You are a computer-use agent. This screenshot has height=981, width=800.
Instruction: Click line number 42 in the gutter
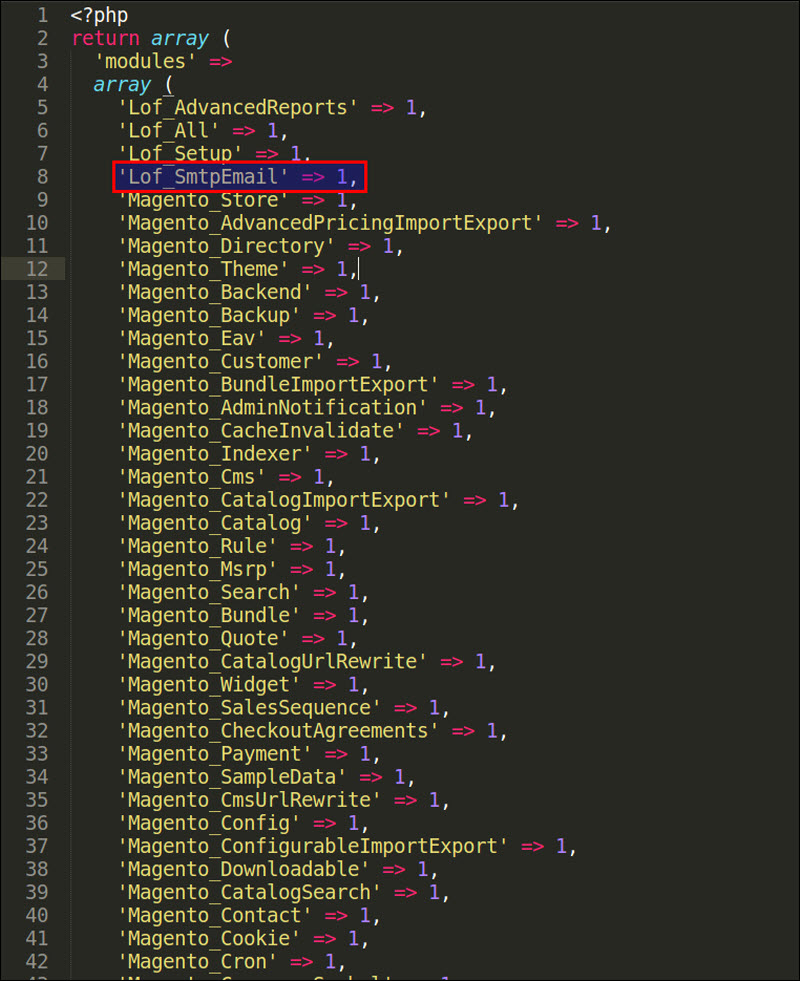tap(37, 961)
